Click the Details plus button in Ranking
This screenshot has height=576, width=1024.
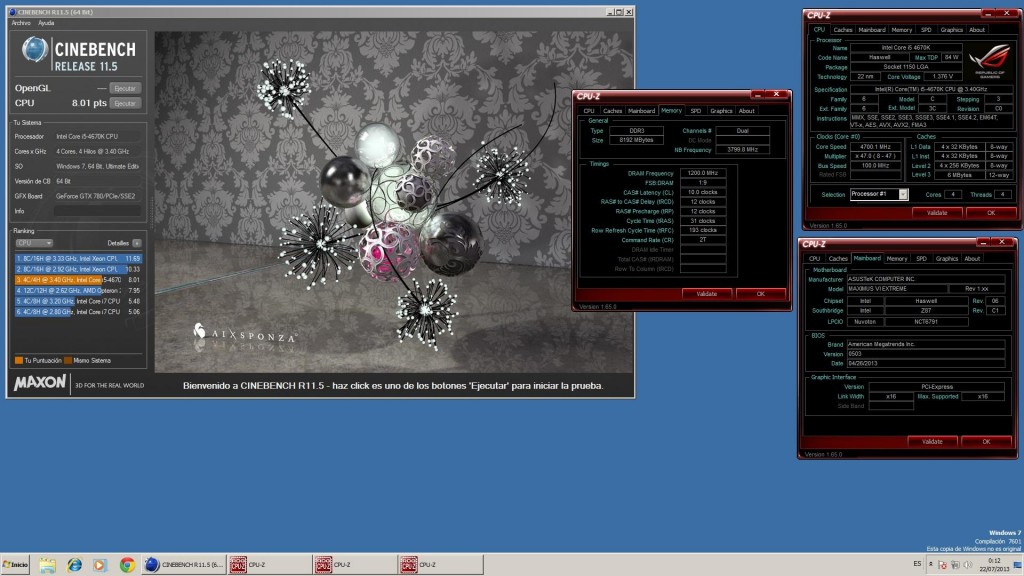[x=137, y=243]
